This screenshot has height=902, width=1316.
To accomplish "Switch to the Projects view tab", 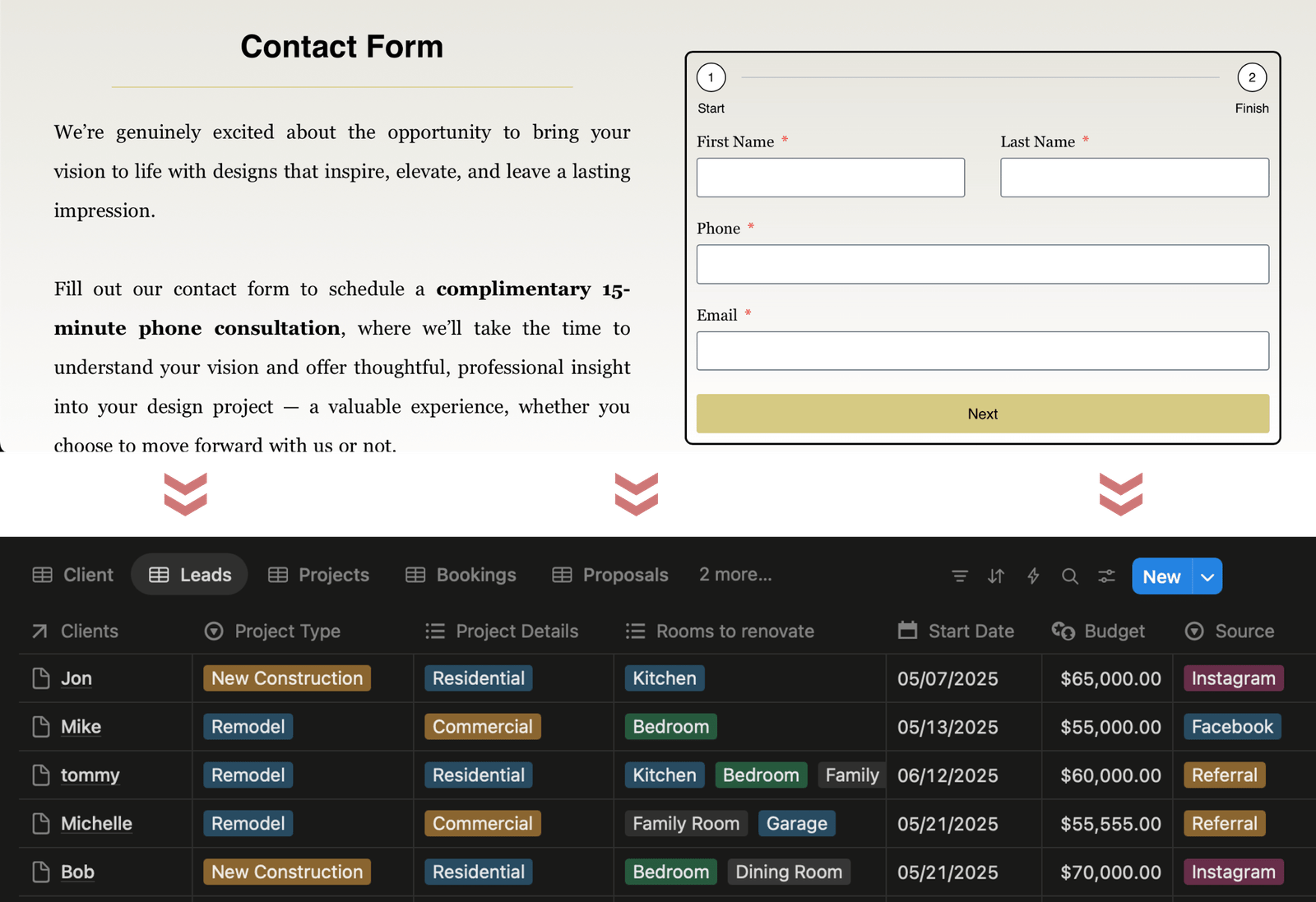I will (319, 575).
